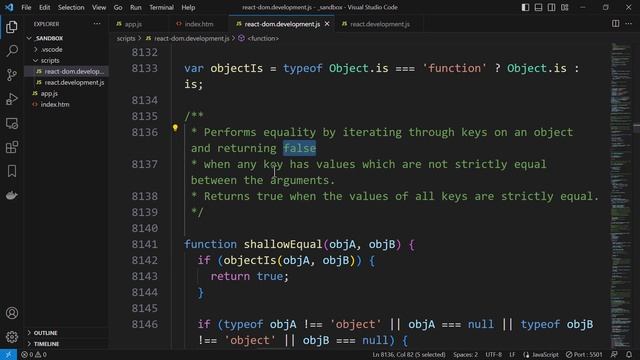Click the remote window status bar icon

pyautogui.click(x=8, y=355)
